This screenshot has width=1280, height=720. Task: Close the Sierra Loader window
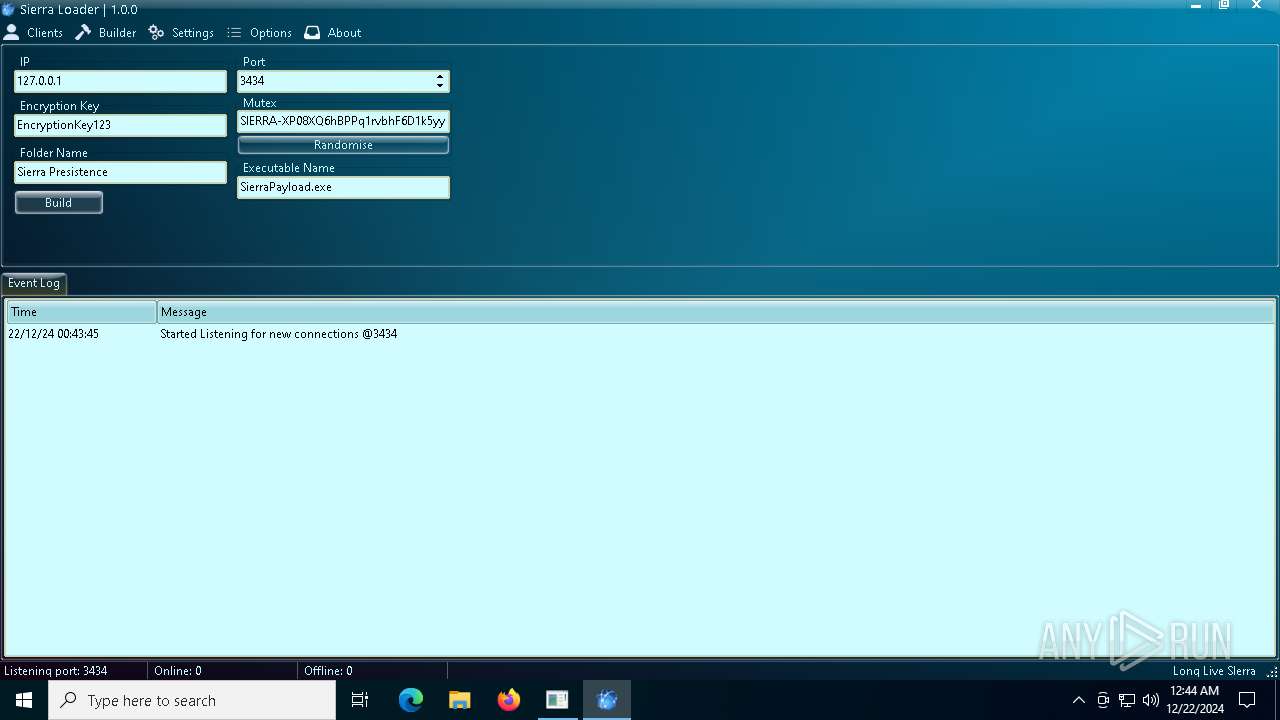[x=1257, y=6]
